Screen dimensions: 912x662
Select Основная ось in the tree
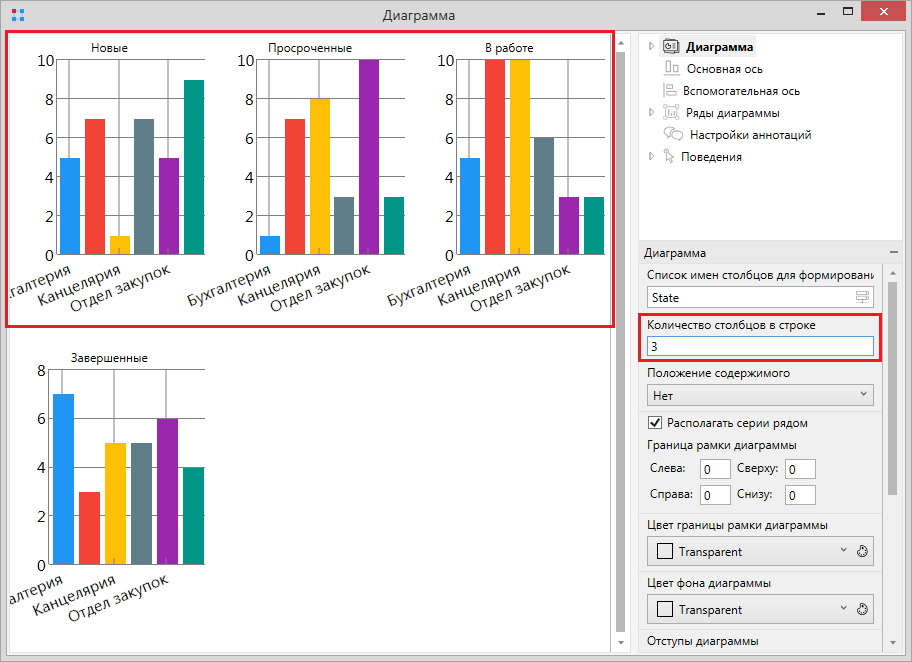click(x=724, y=69)
